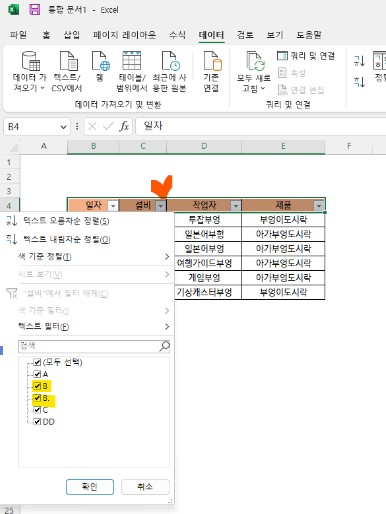Uncheck the C checkbox in filter list

37,410
